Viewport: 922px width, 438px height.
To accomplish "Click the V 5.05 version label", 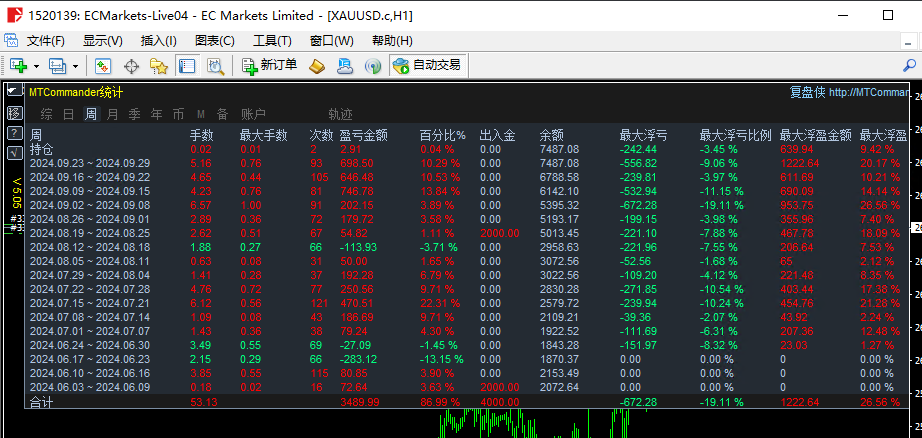I will point(16,193).
